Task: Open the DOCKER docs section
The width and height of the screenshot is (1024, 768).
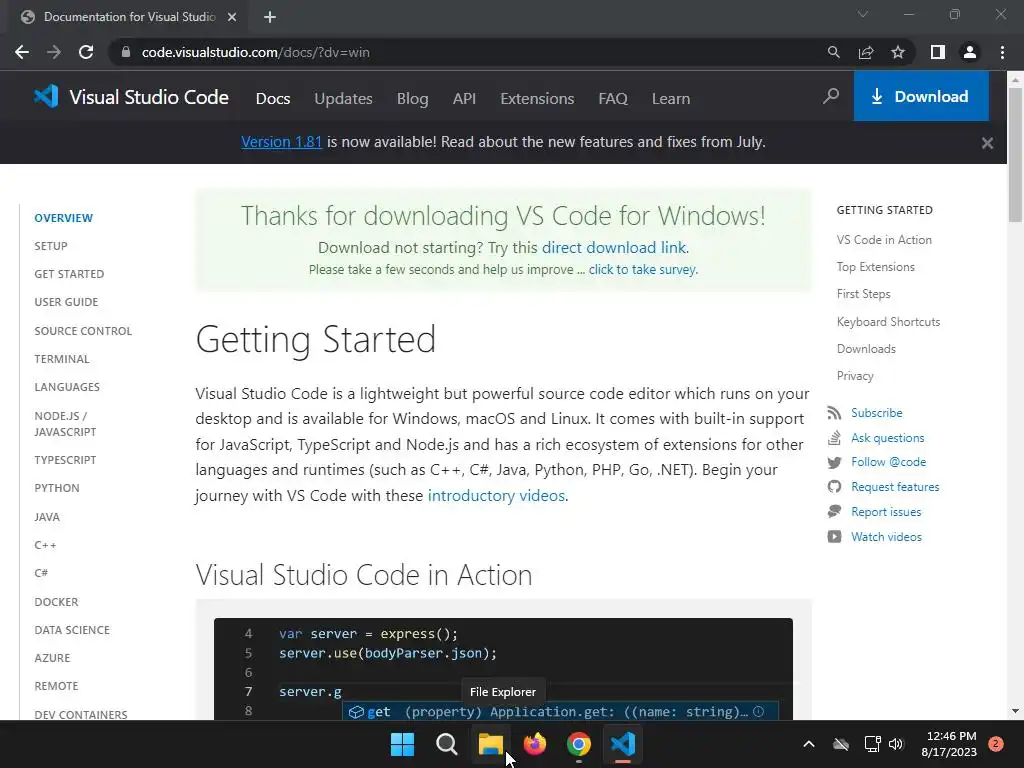Action: click(x=56, y=602)
